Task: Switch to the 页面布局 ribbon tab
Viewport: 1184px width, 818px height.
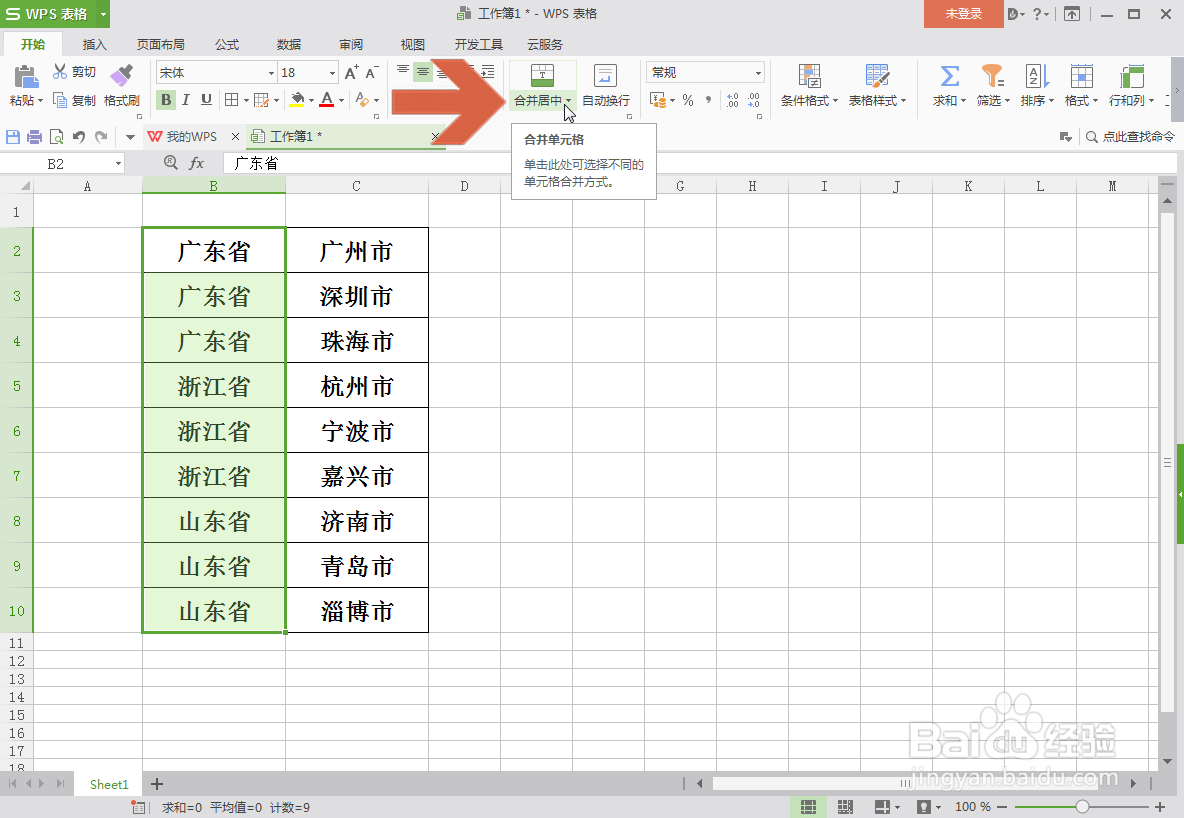Action: point(160,45)
